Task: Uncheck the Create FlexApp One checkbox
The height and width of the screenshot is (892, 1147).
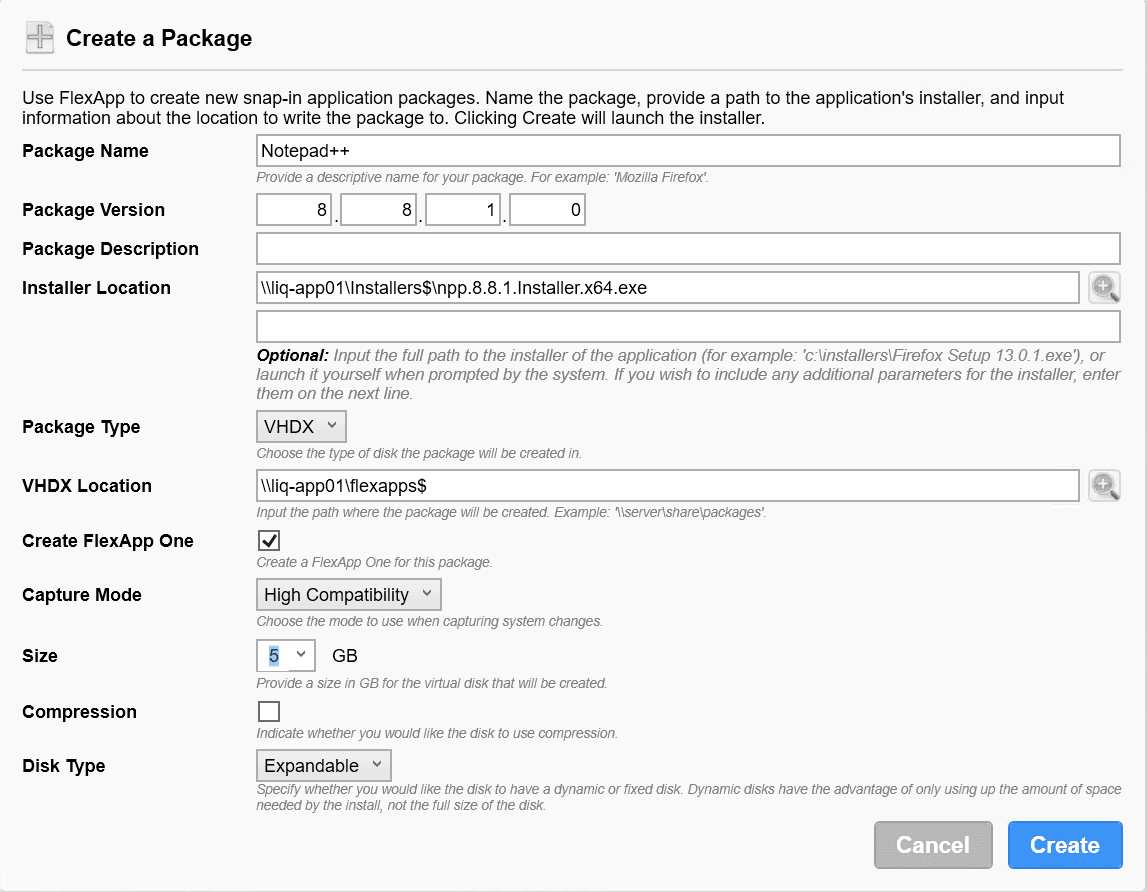Action: (269, 541)
